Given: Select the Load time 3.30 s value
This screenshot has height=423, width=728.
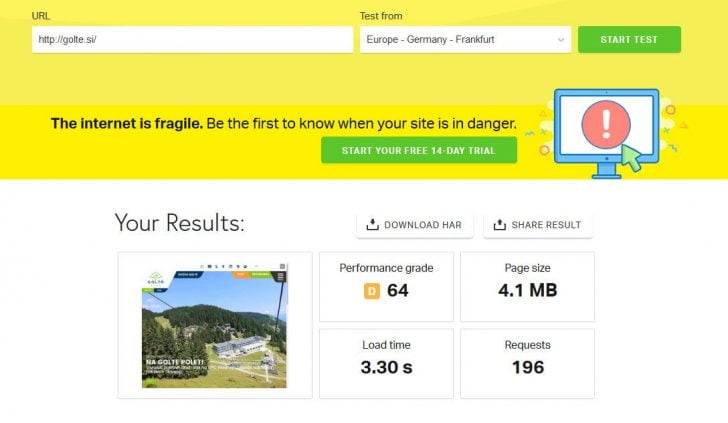Looking at the screenshot, I should (x=386, y=367).
